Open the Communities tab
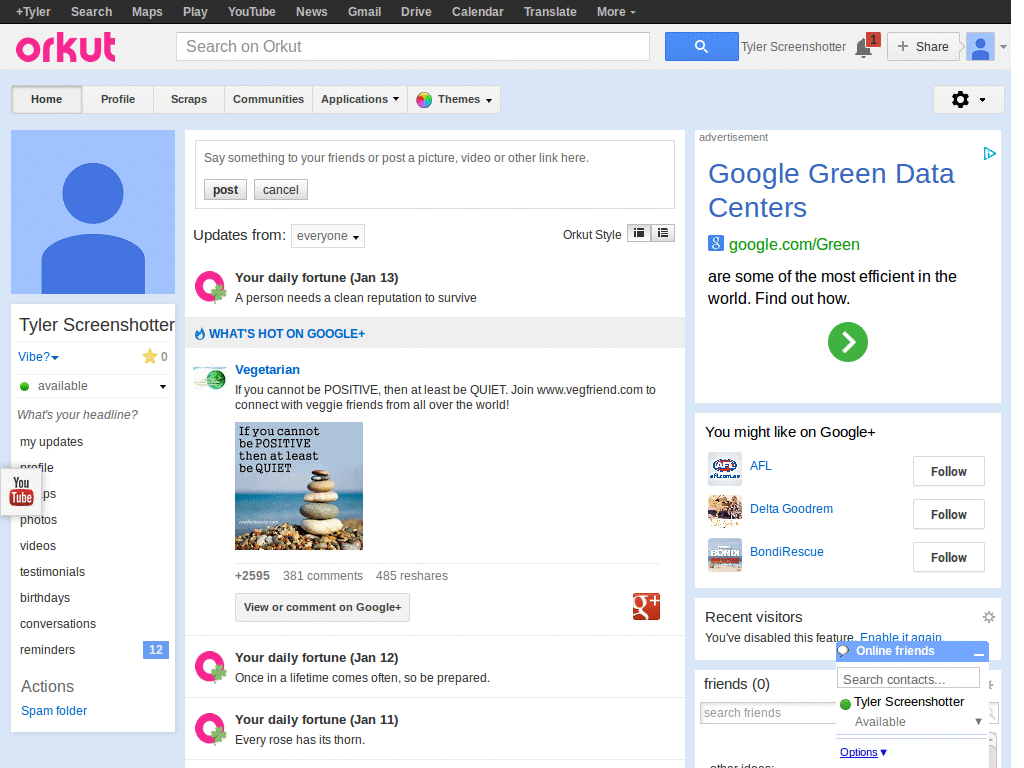Screen dimensions: 1024x768 coord(268,99)
